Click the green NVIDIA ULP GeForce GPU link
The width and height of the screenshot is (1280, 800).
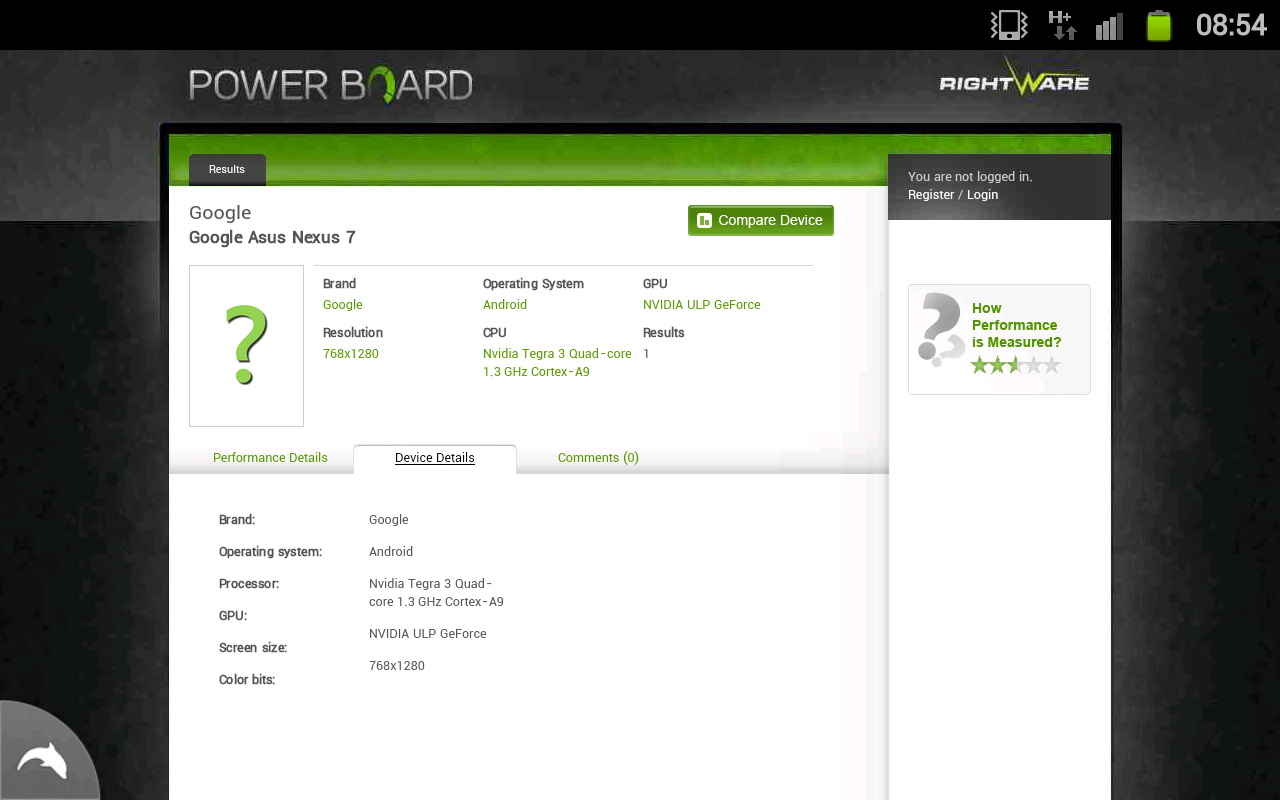[x=702, y=305]
